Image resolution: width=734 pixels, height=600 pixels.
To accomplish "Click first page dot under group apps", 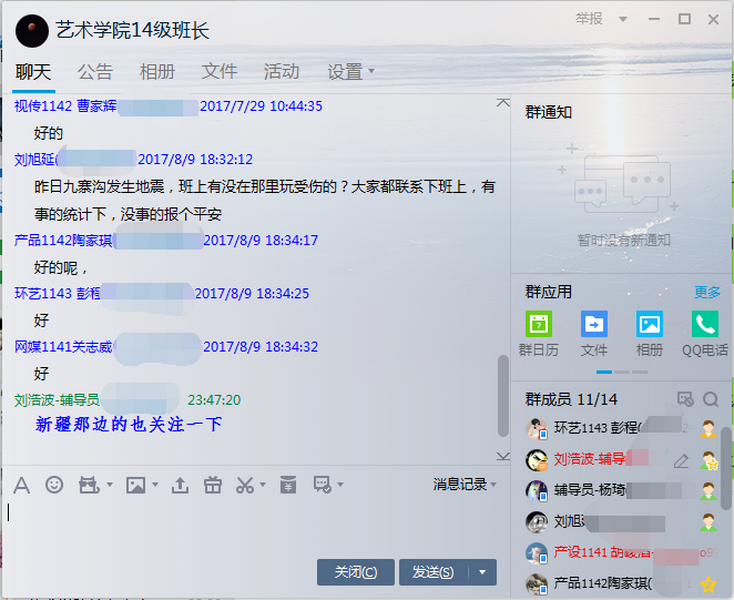I will click(x=604, y=372).
